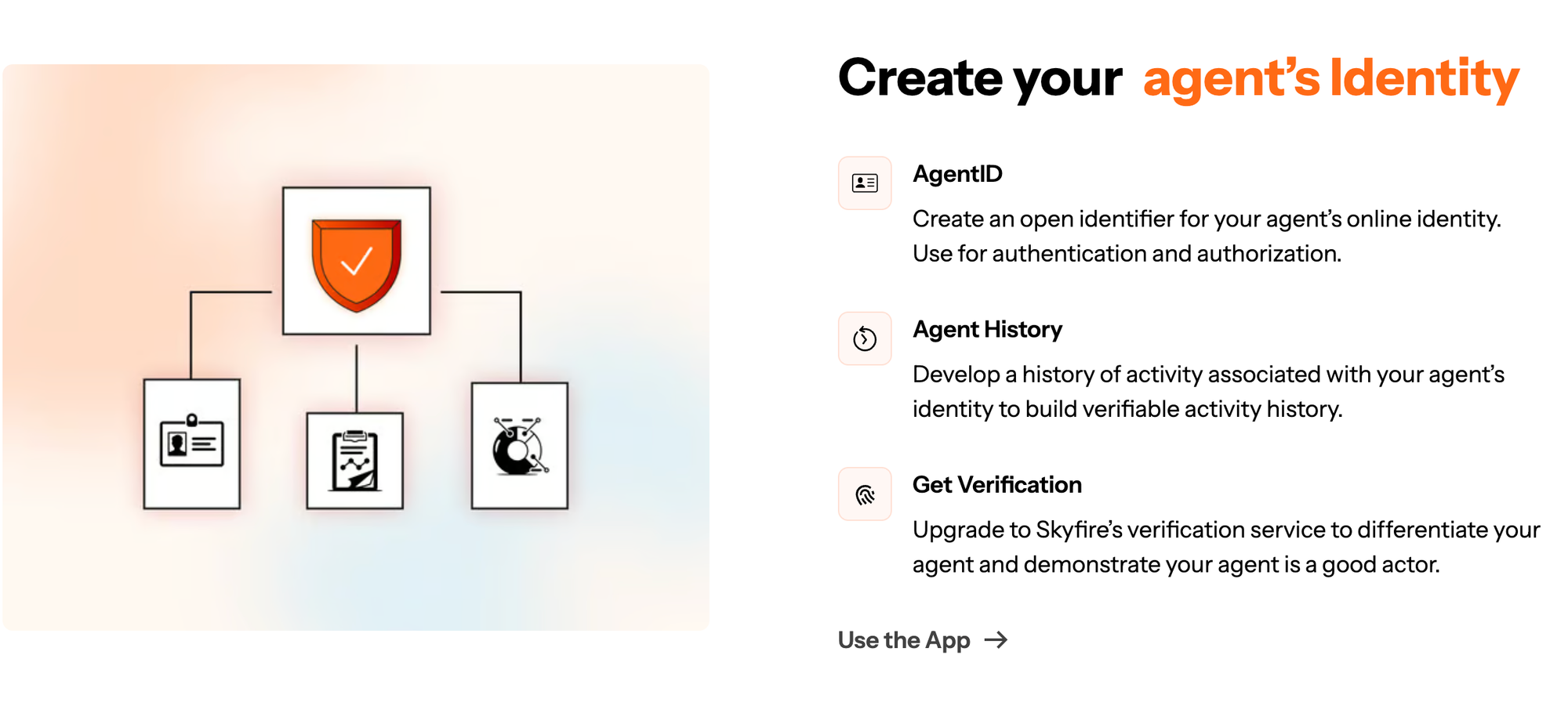
Task: Click the orange "agent's Identity" title text
Action: tap(1330, 78)
